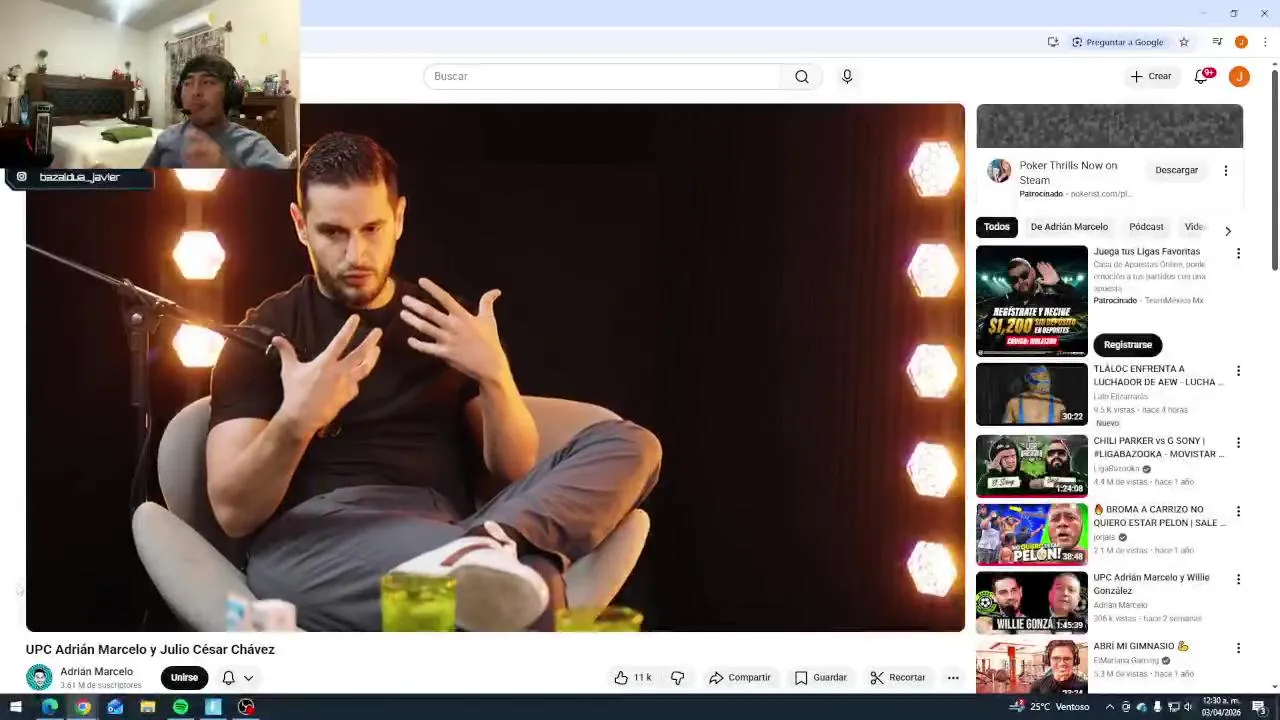The width and height of the screenshot is (1280, 720).
Task: Open File Explorer from taskbar
Action: tap(148, 707)
